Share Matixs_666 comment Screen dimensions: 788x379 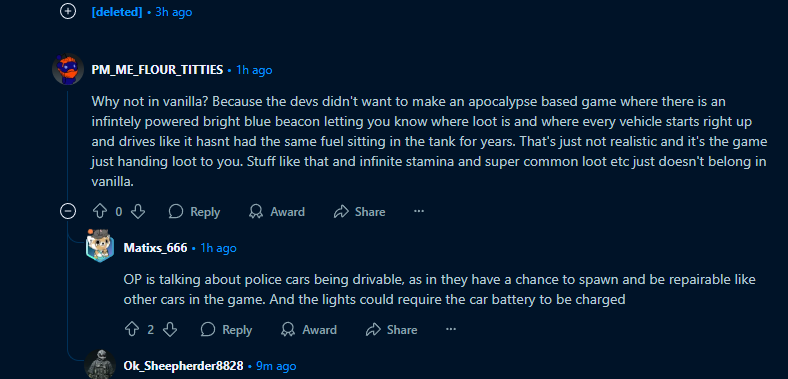[x=392, y=330]
